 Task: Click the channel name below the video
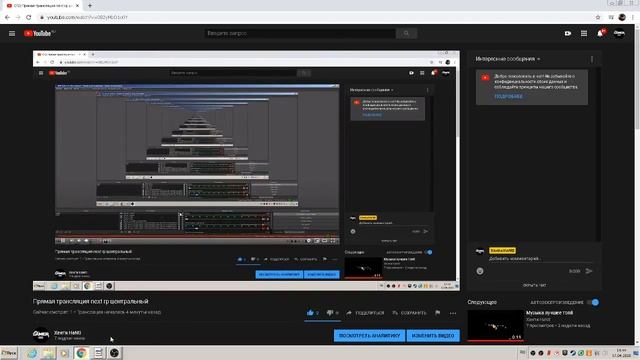point(67,333)
